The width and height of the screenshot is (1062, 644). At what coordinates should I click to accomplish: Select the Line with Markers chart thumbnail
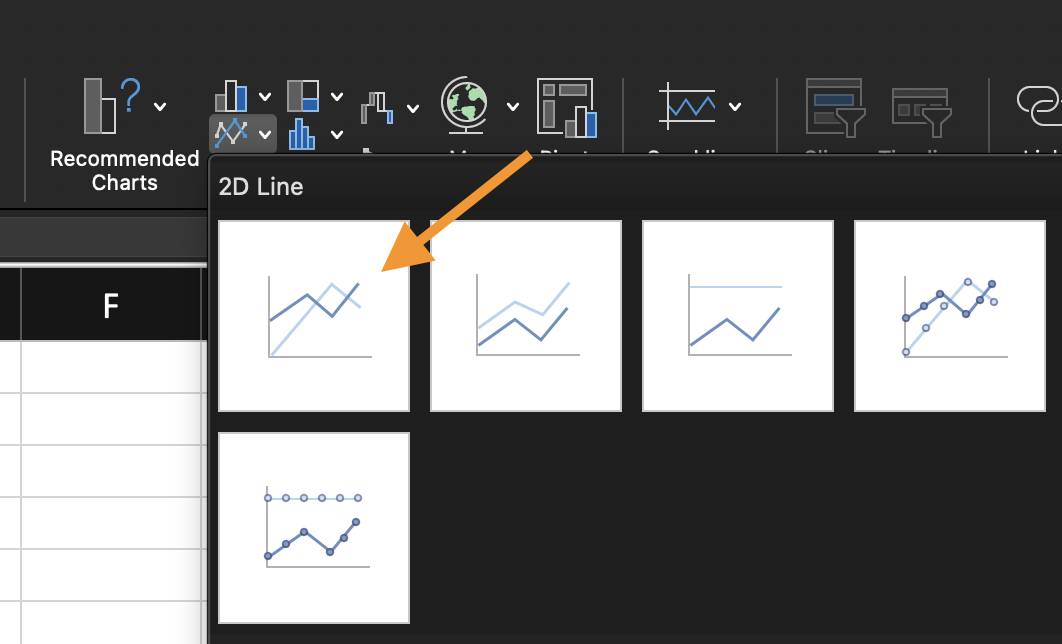tap(950, 316)
